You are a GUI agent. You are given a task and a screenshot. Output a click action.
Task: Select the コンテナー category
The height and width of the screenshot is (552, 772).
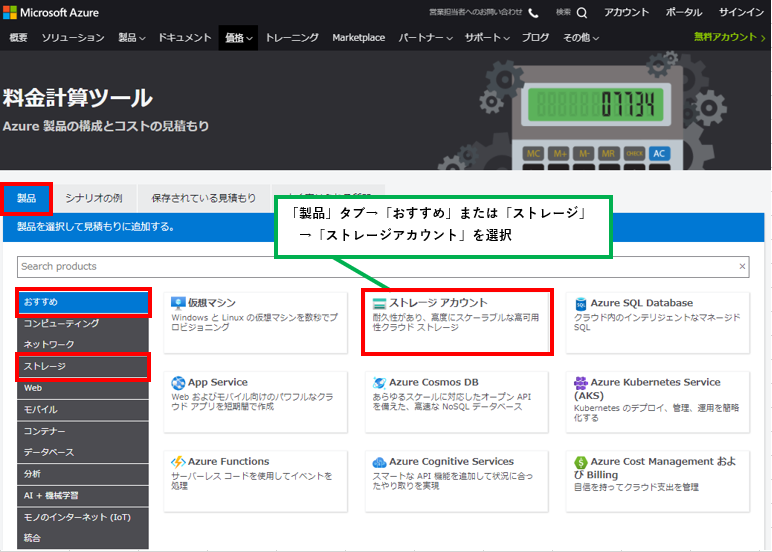click(x=83, y=431)
